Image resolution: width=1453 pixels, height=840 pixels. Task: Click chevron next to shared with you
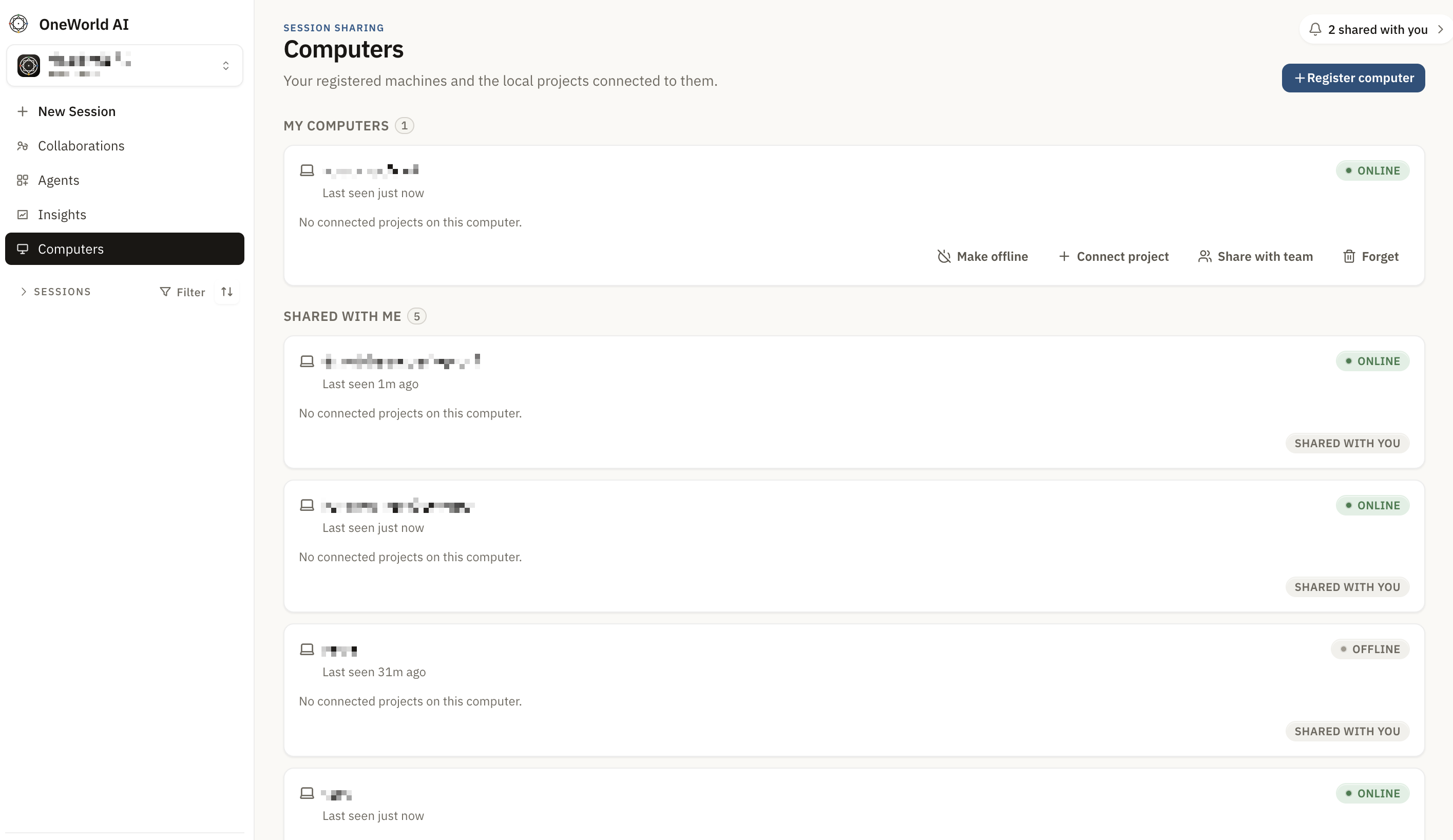pyautogui.click(x=1440, y=29)
